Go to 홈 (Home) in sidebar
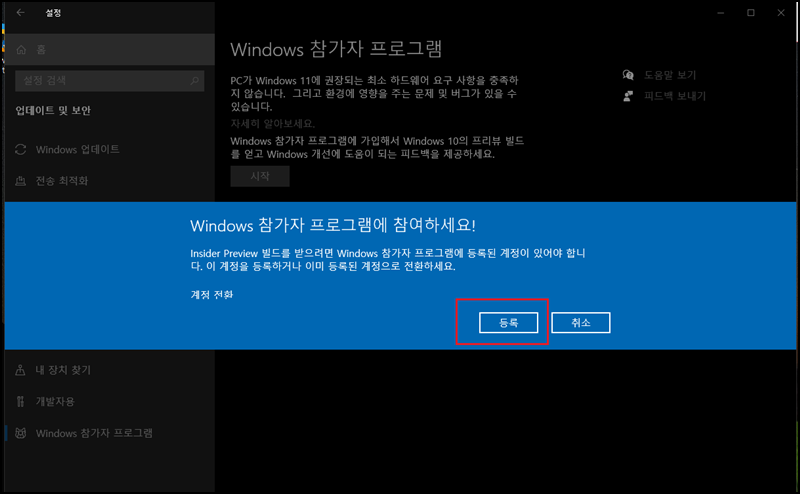 pyautogui.click(x=110, y=50)
